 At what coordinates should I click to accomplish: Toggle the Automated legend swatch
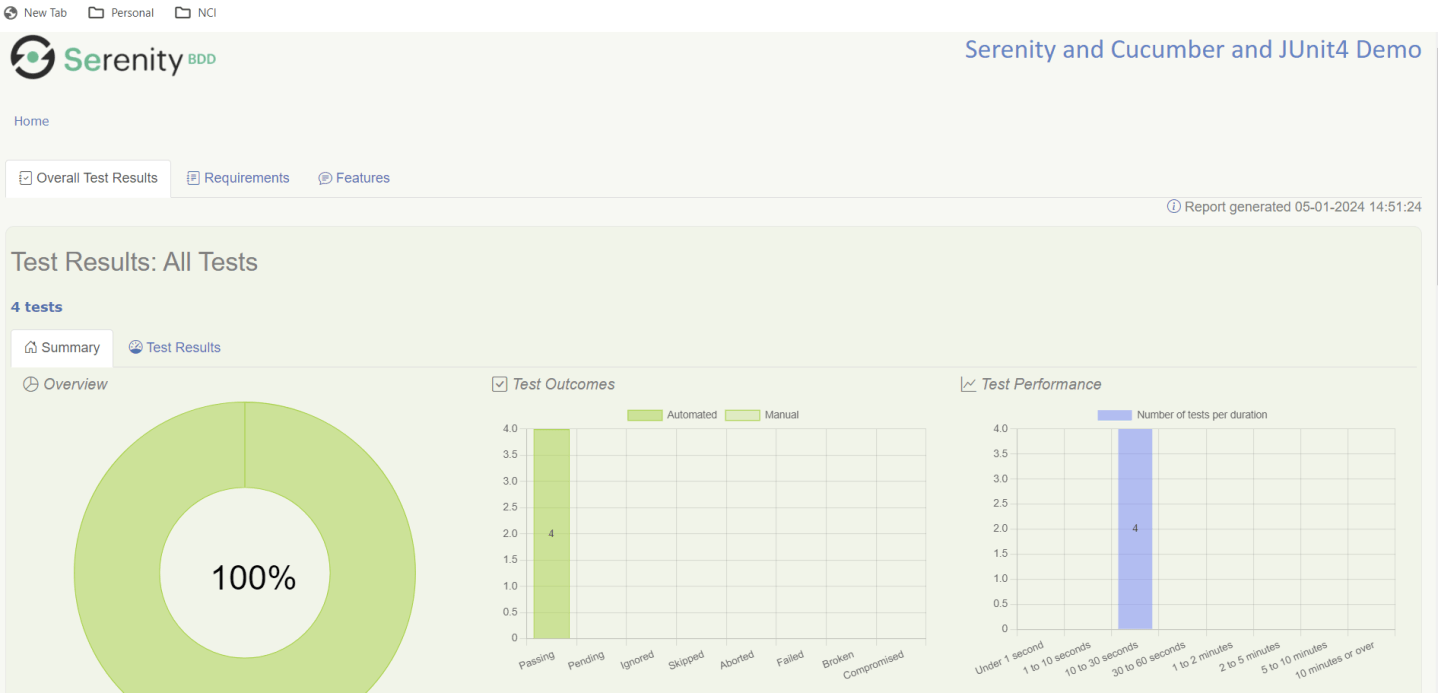click(645, 415)
